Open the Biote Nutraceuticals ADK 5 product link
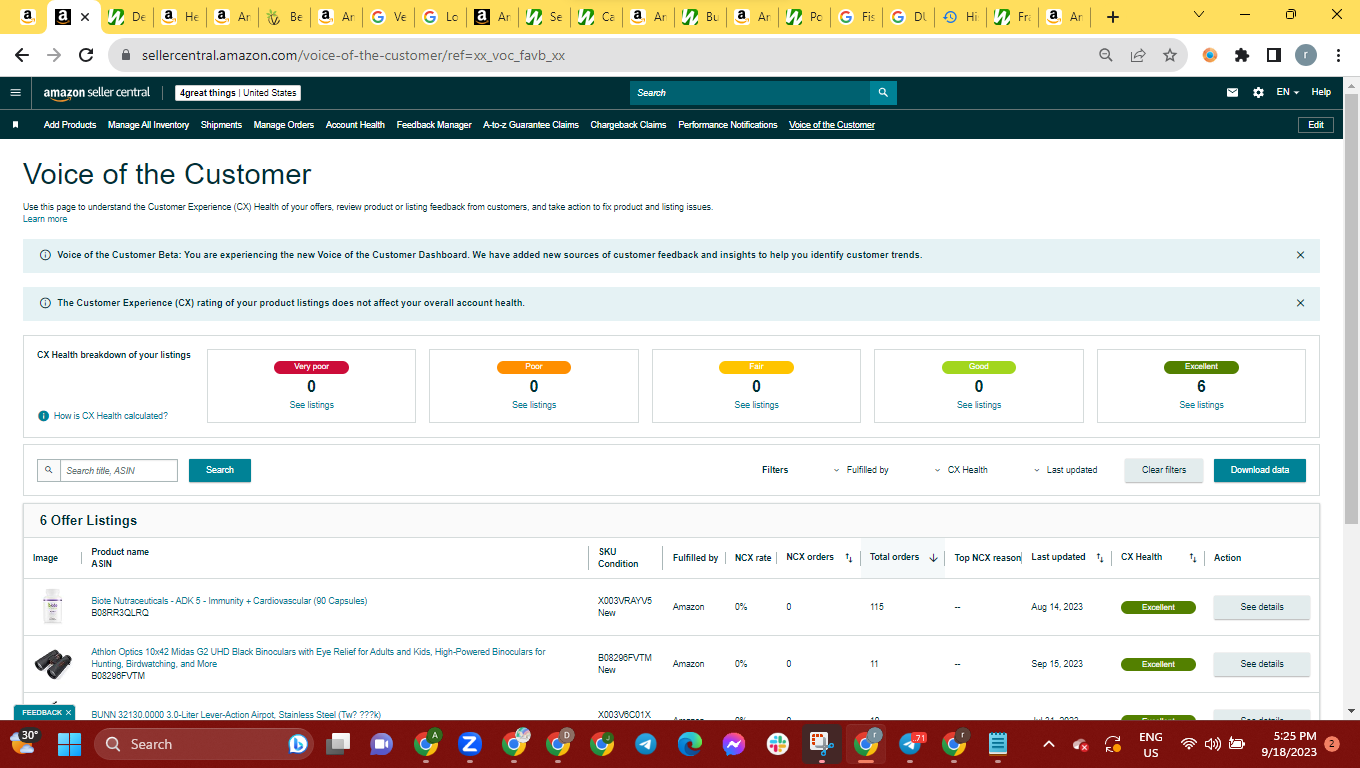This screenshot has height=768, width=1360. (229, 601)
